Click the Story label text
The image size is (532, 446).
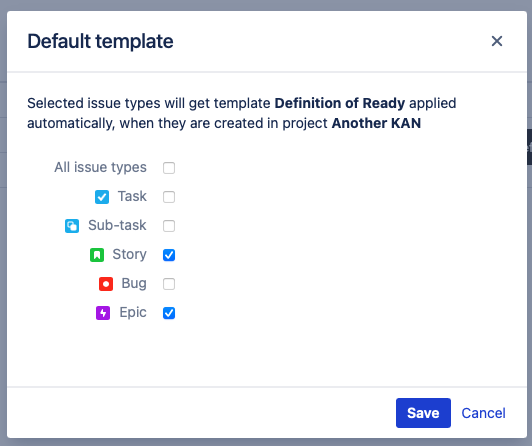[130, 254]
